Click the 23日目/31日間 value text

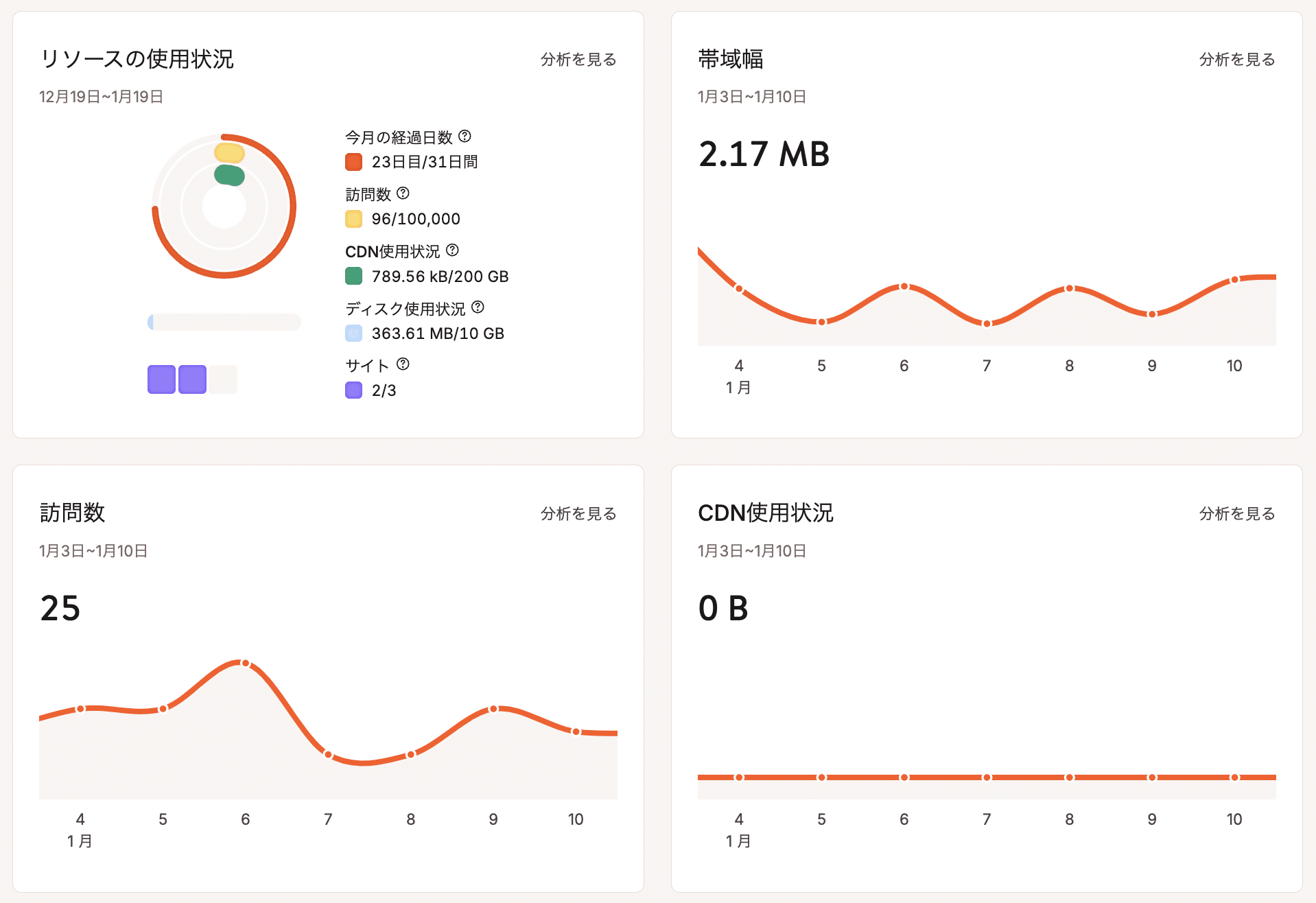click(x=425, y=162)
